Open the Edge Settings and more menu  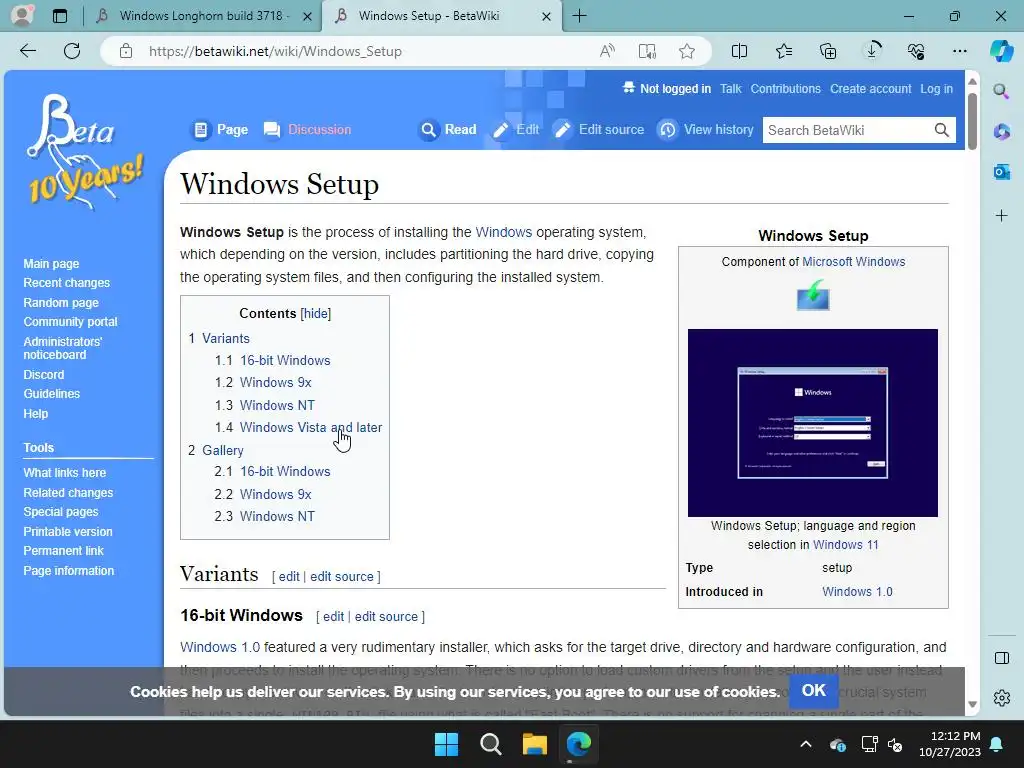(959, 51)
